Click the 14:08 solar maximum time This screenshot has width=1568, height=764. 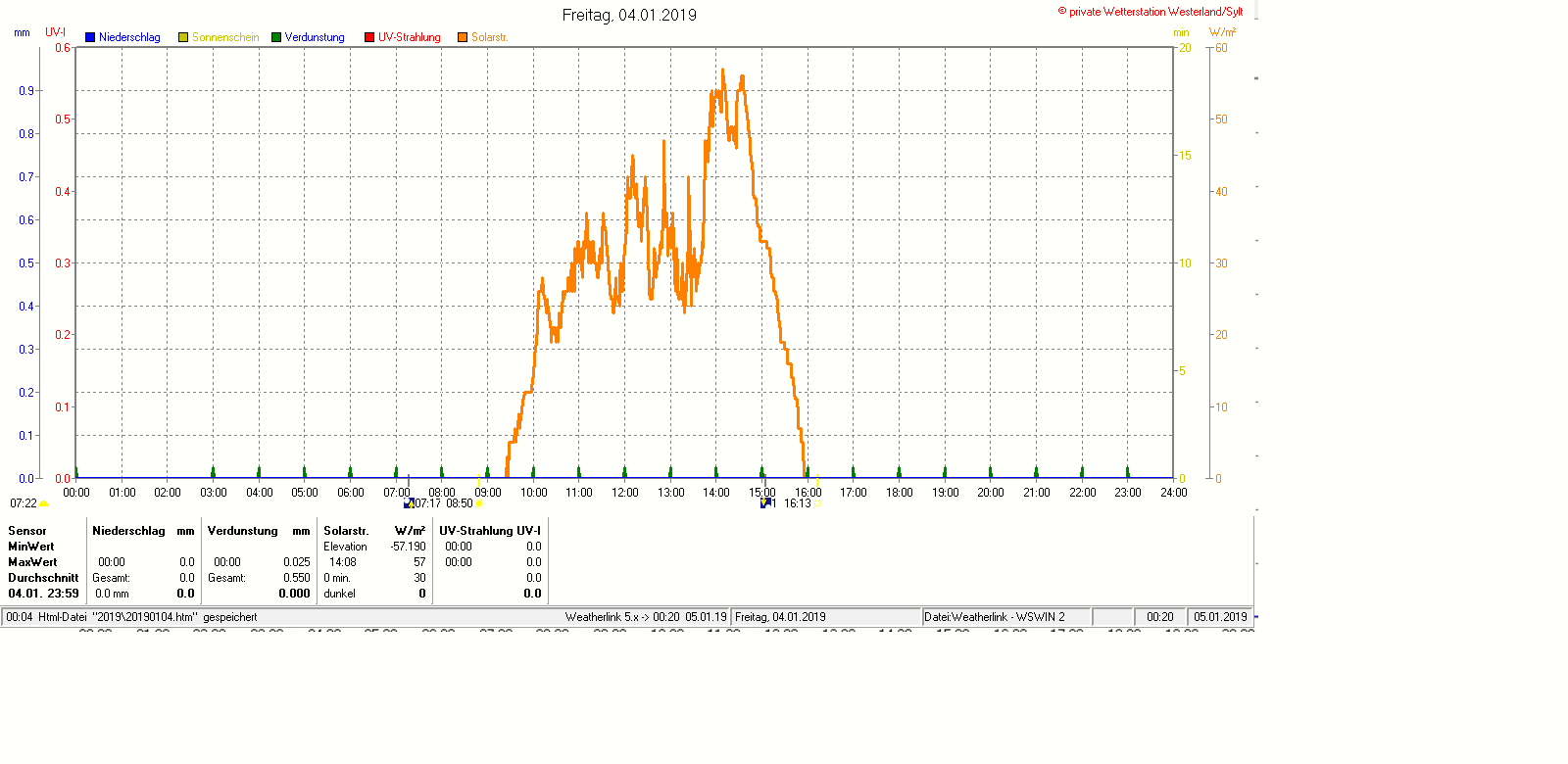click(x=343, y=562)
